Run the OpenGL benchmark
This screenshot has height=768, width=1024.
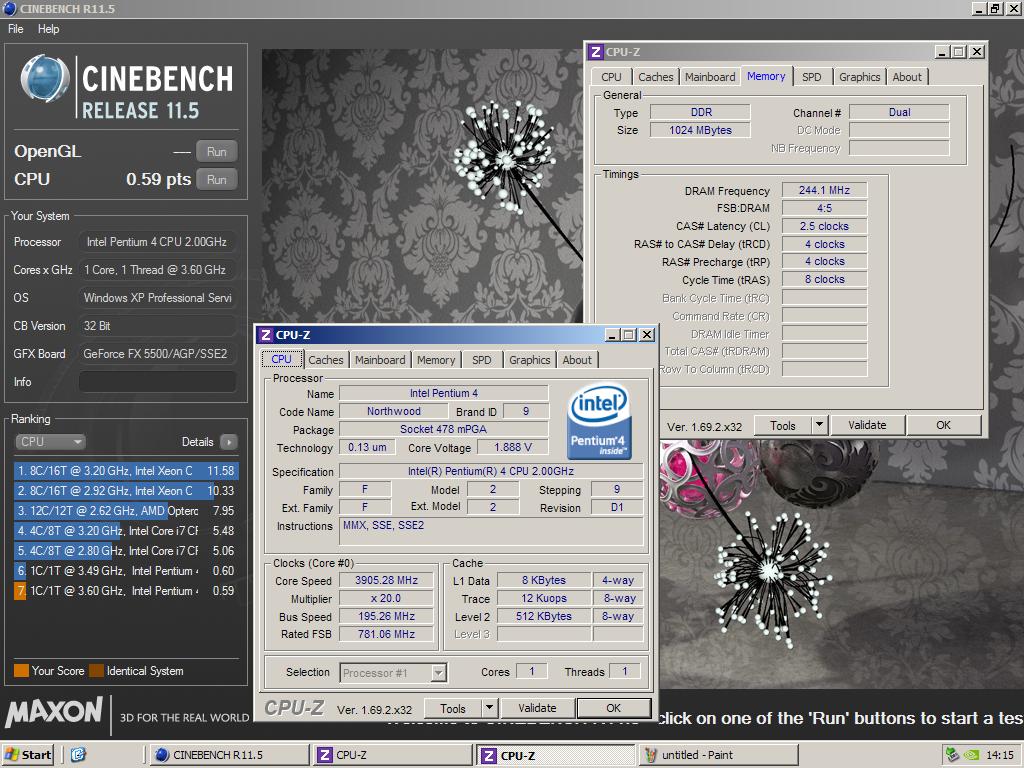[217, 152]
